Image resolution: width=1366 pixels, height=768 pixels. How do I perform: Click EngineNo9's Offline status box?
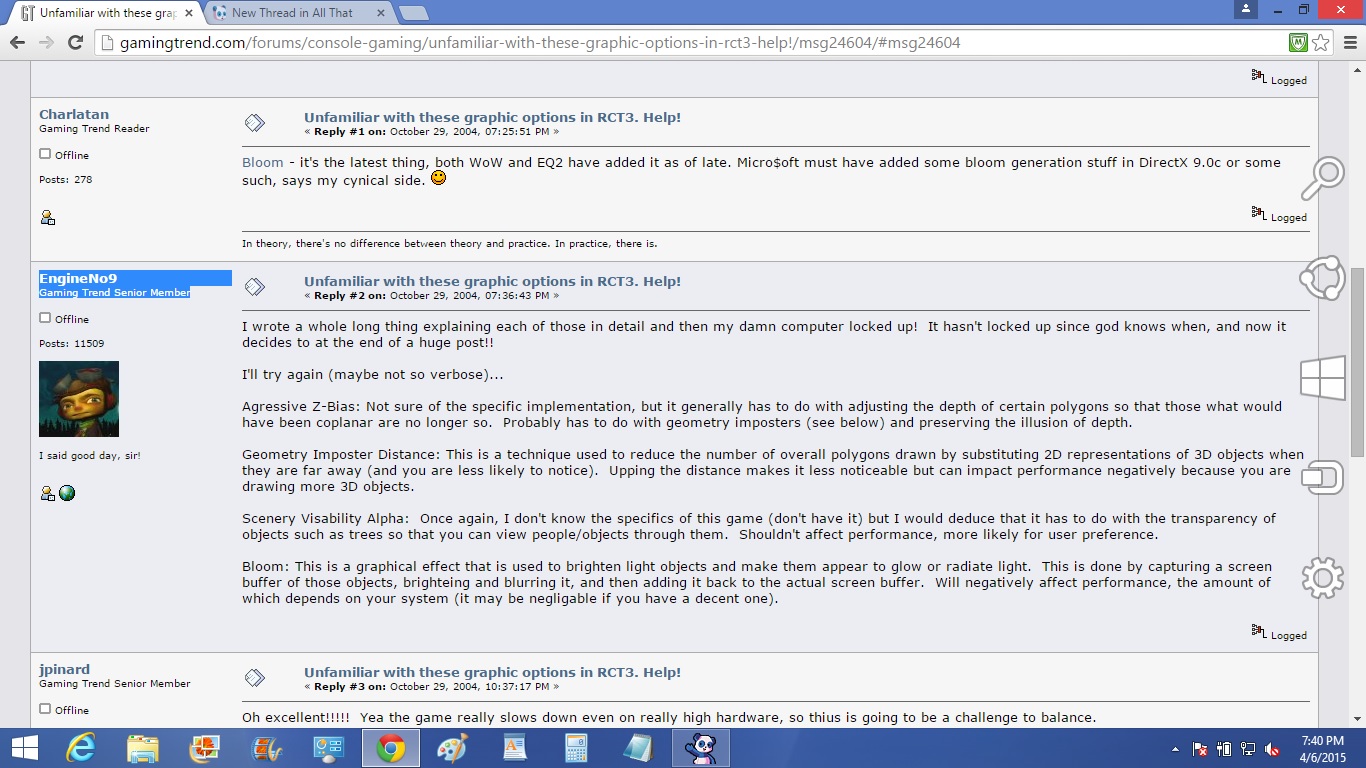(x=45, y=318)
